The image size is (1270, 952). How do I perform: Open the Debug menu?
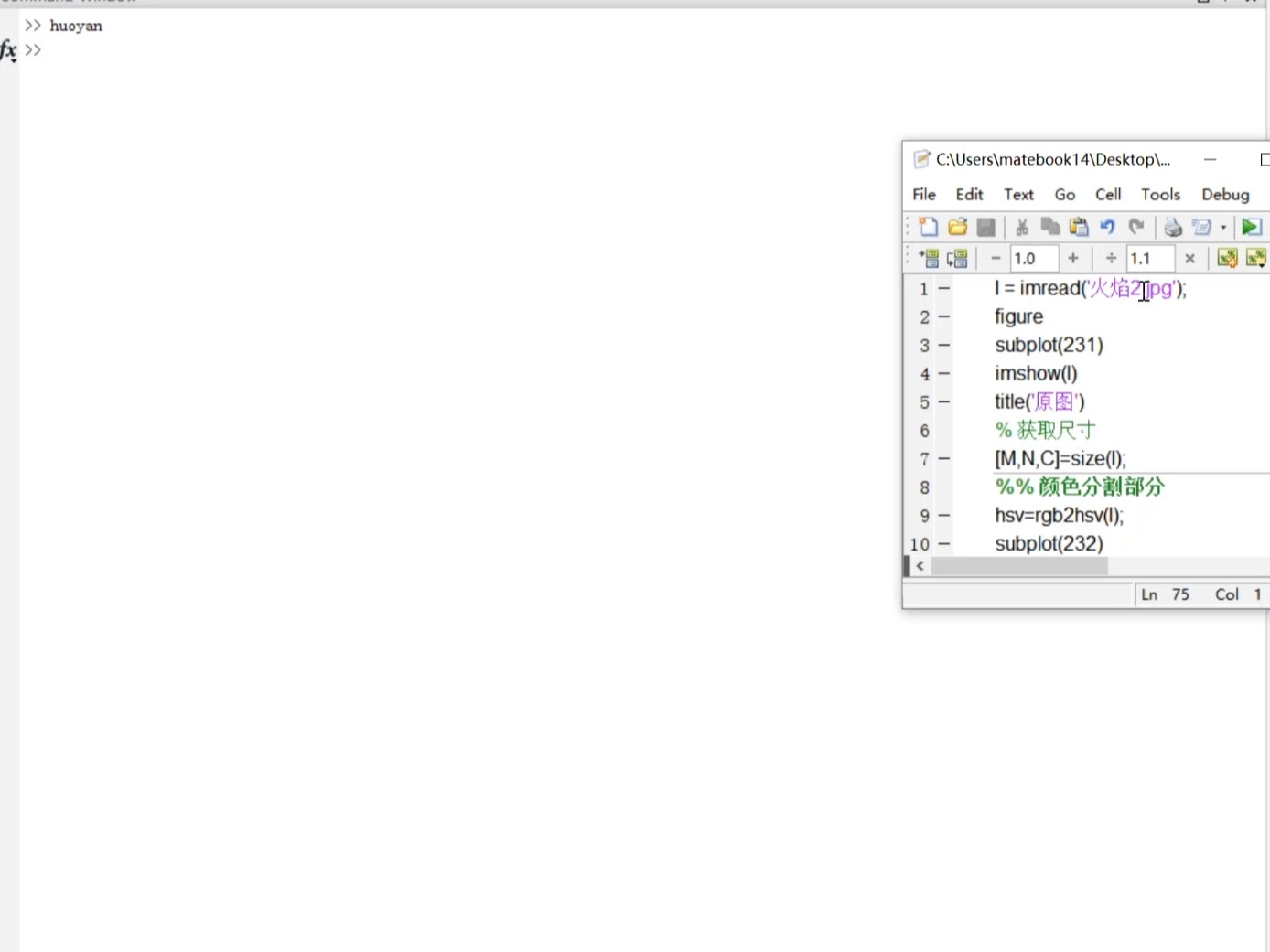pyautogui.click(x=1225, y=194)
